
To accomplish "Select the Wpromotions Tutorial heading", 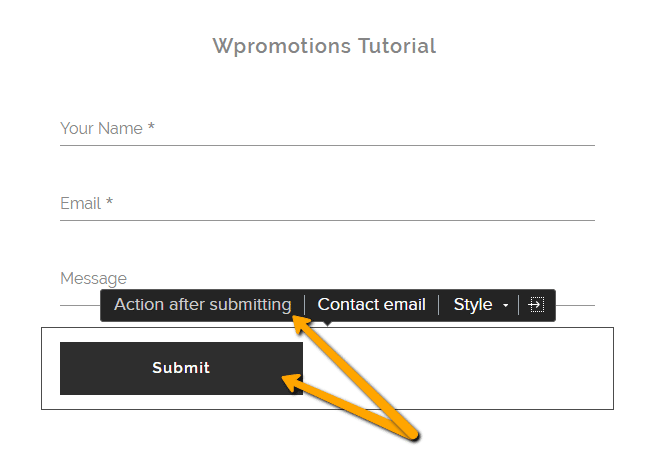I will point(324,46).
